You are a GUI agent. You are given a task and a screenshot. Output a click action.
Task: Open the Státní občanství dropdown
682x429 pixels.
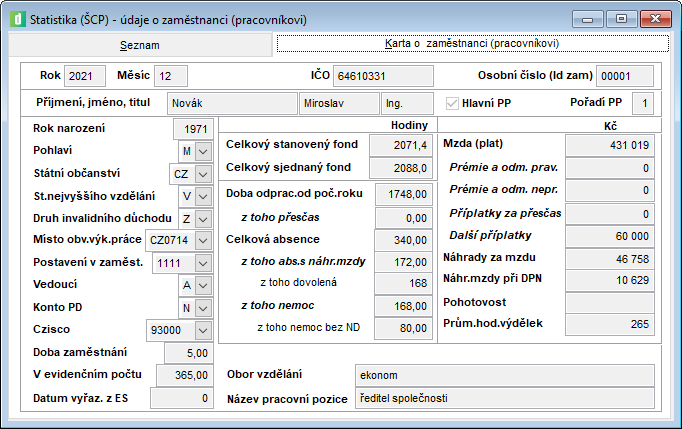tap(203, 174)
